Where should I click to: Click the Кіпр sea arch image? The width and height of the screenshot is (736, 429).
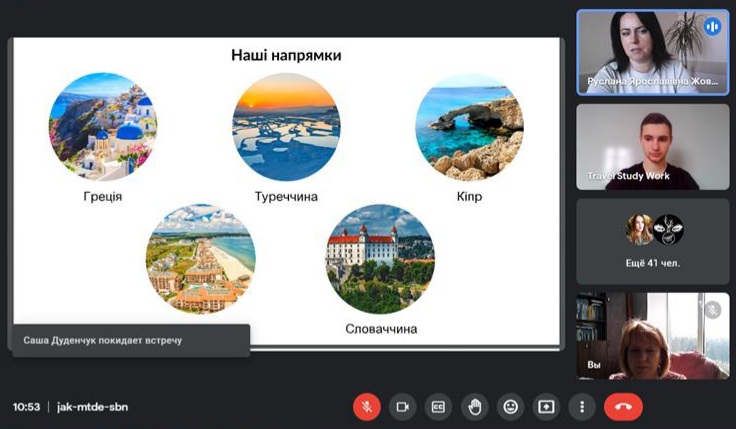click(x=469, y=126)
